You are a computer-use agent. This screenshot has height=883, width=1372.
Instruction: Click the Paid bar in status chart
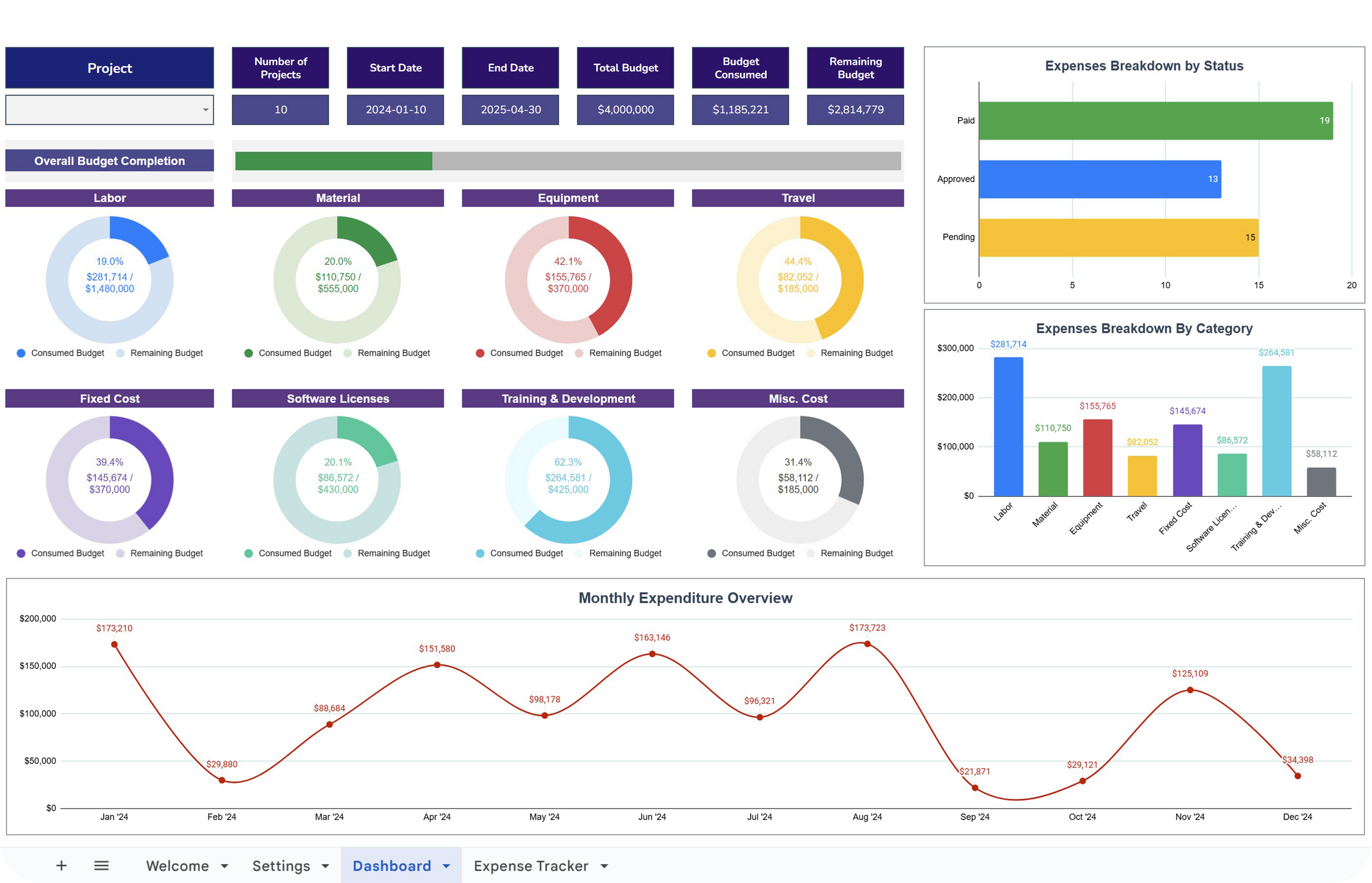pos(1155,120)
